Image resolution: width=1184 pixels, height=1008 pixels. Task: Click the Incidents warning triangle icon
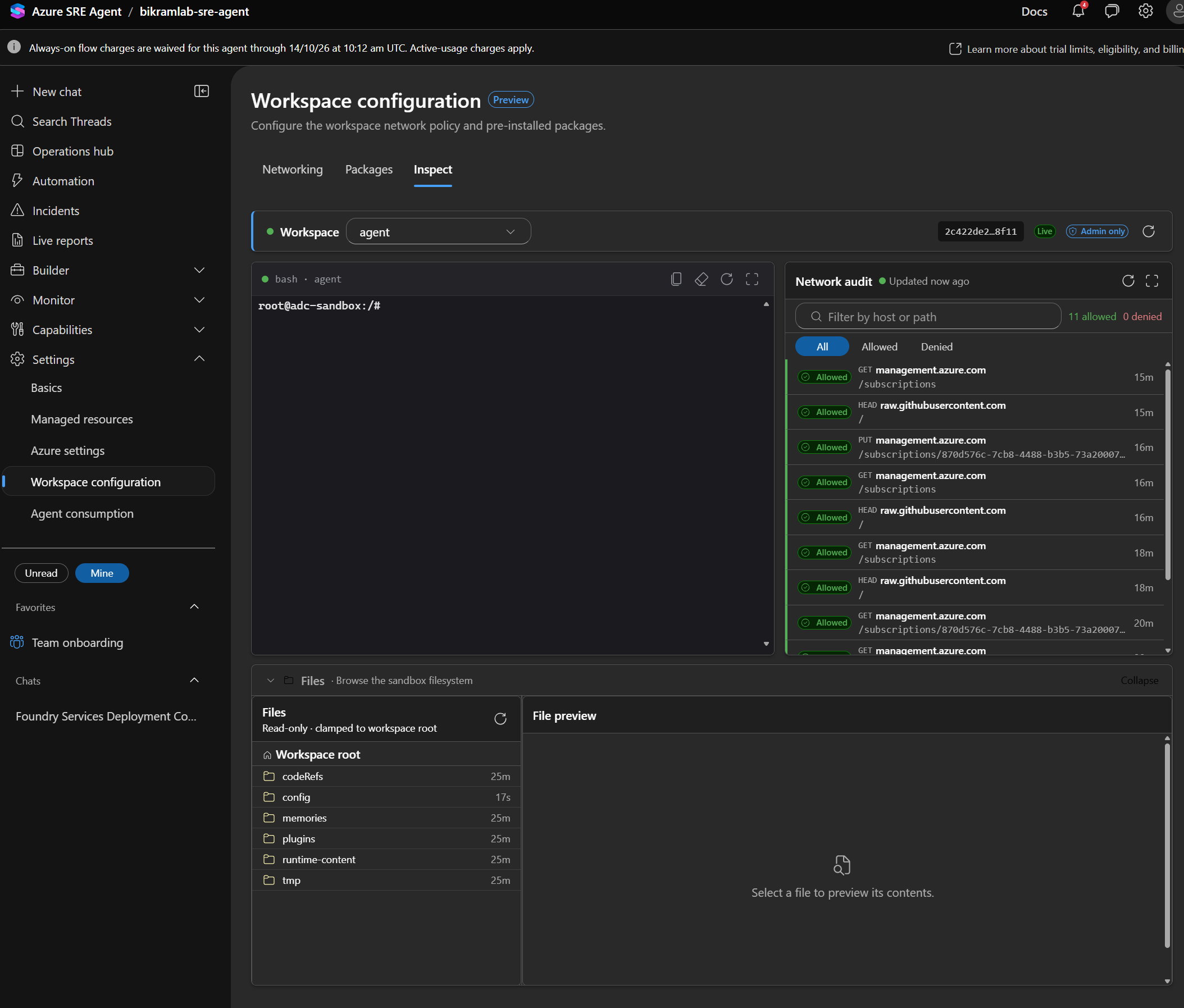pos(18,210)
